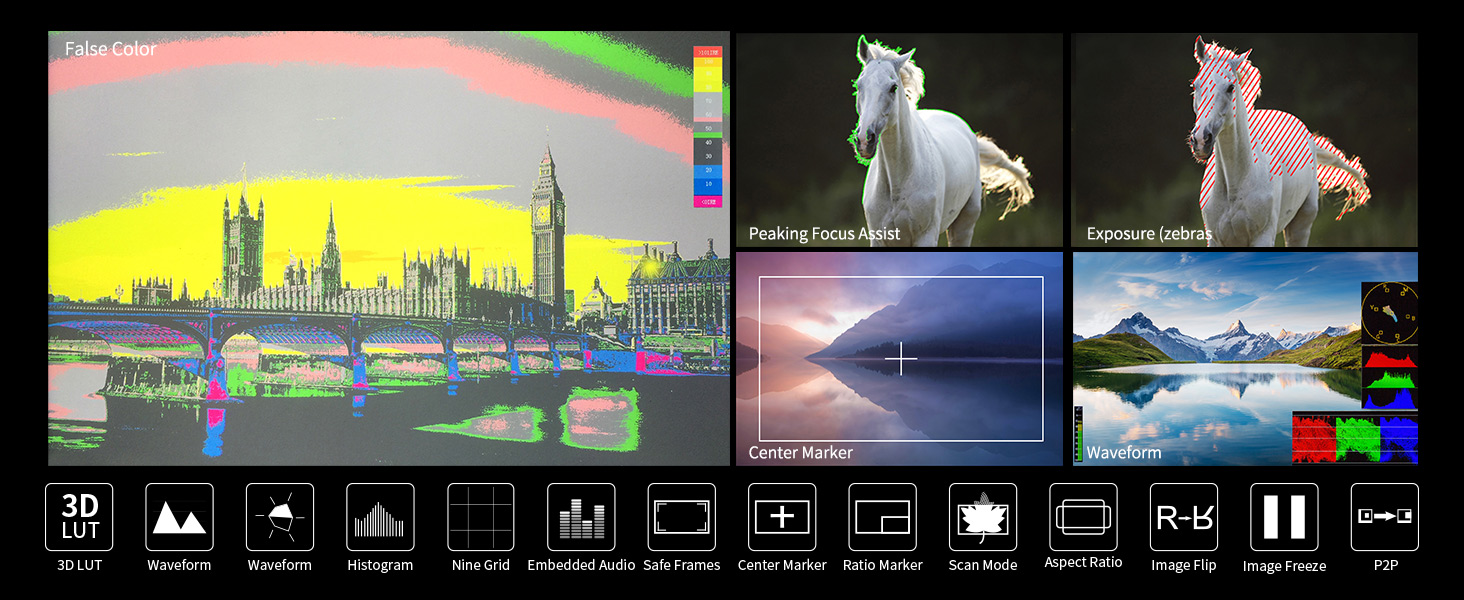The image size is (1464, 600).
Task: Select the 3D LUT icon
Action: (x=78, y=517)
